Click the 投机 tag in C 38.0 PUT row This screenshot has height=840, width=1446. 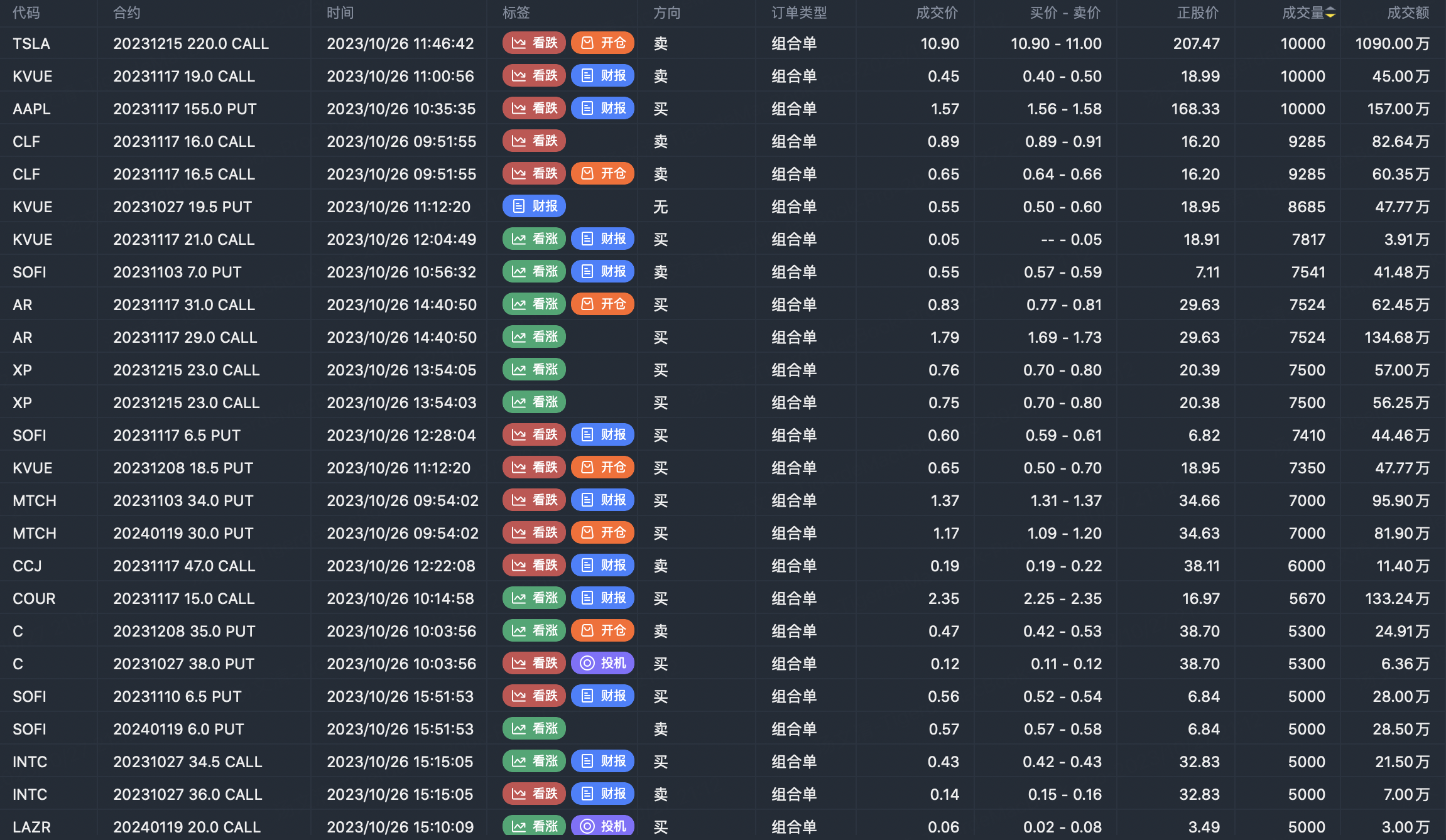[602, 664]
